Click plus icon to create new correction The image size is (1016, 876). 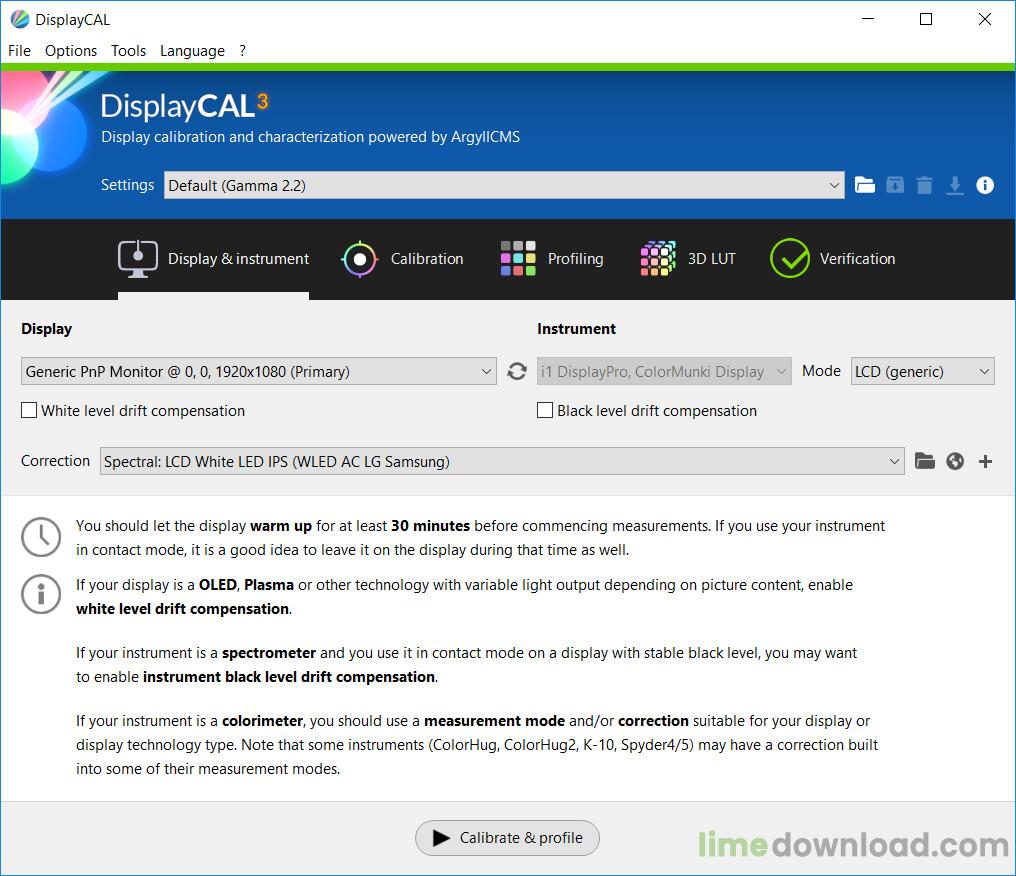click(986, 461)
